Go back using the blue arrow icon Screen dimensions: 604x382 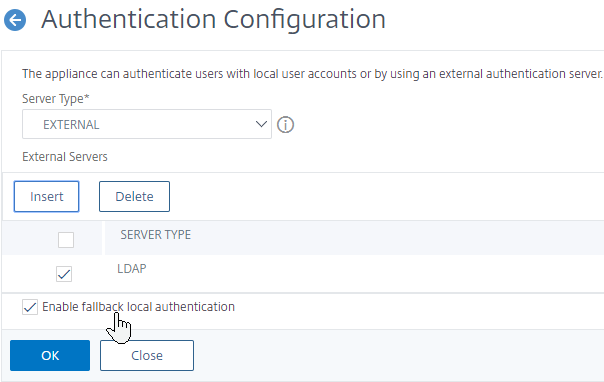15,20
